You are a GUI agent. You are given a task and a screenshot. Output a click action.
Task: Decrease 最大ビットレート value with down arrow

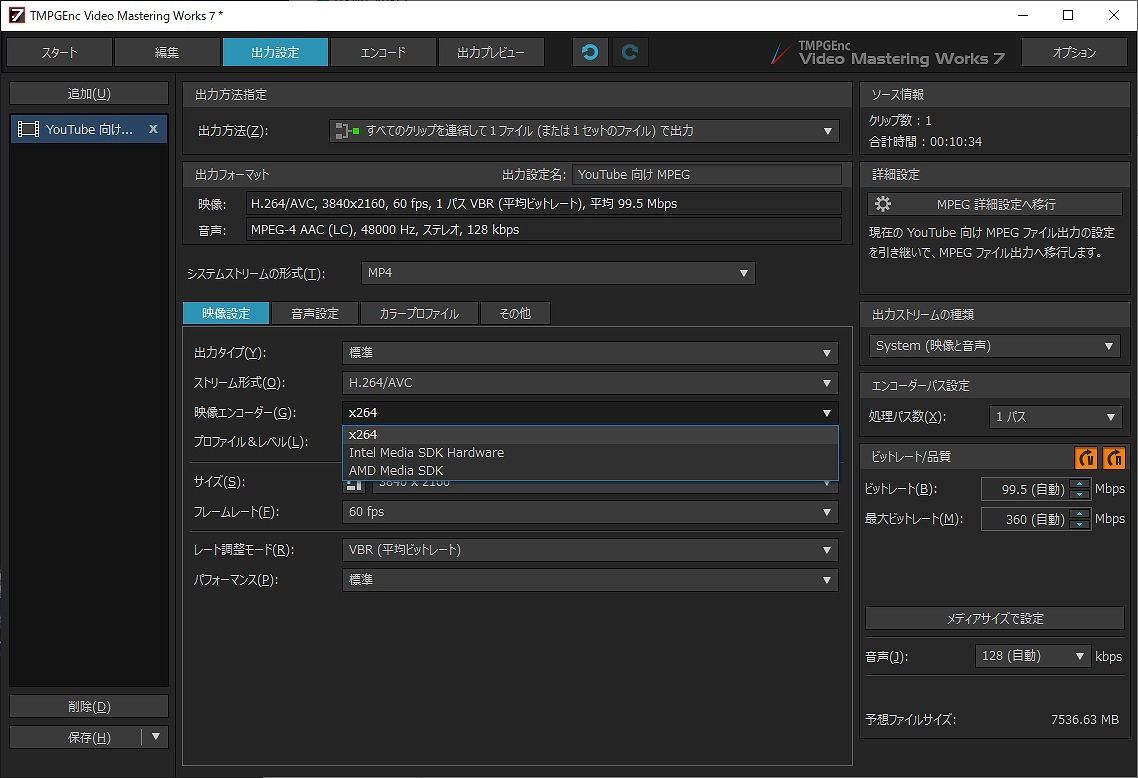1080,524
